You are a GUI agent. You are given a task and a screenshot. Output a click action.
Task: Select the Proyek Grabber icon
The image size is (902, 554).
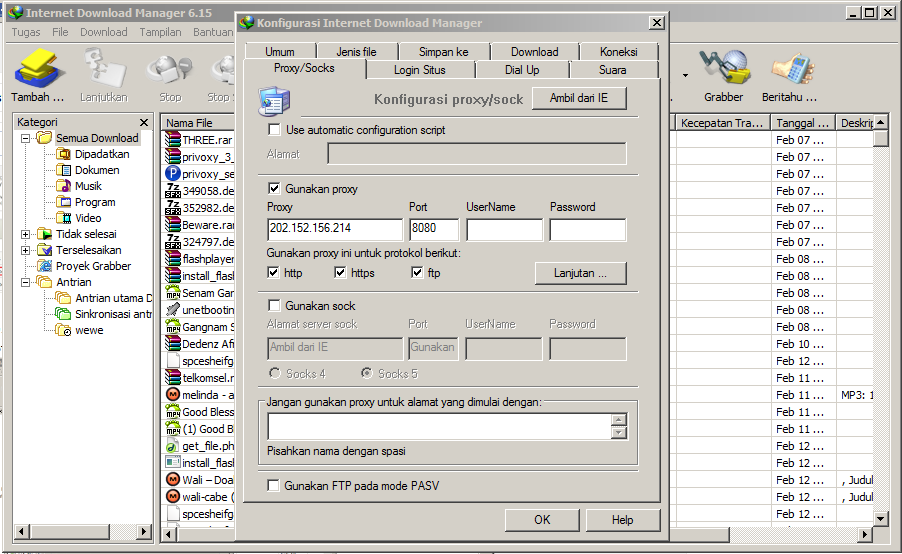coord(44,266)
